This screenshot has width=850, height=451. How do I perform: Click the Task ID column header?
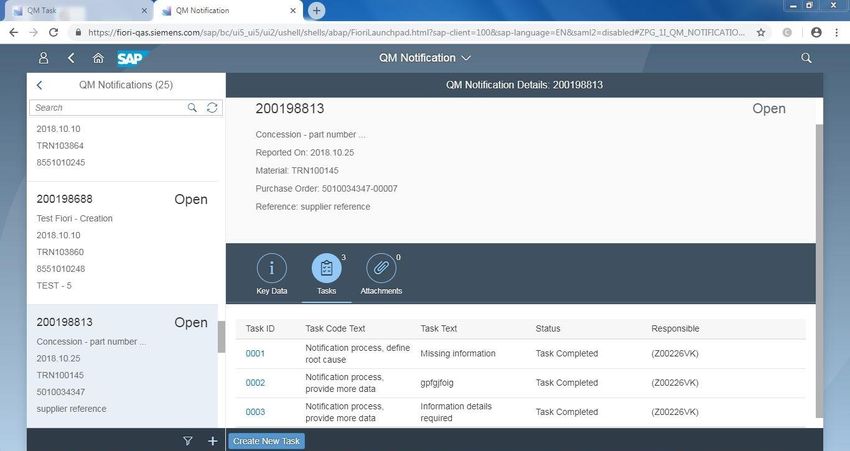(260, 328)
